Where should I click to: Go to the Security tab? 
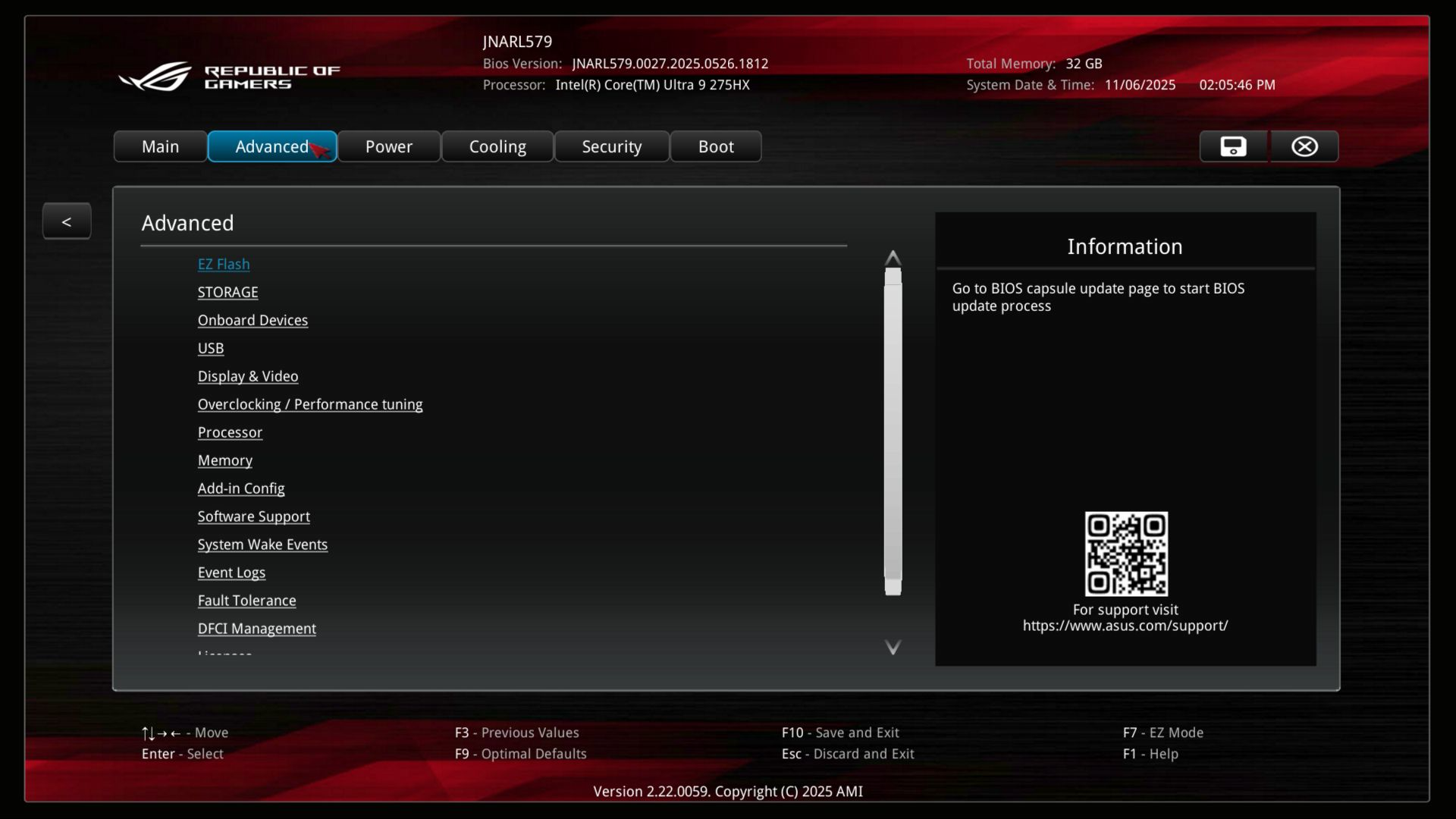(x=611, y=146)
